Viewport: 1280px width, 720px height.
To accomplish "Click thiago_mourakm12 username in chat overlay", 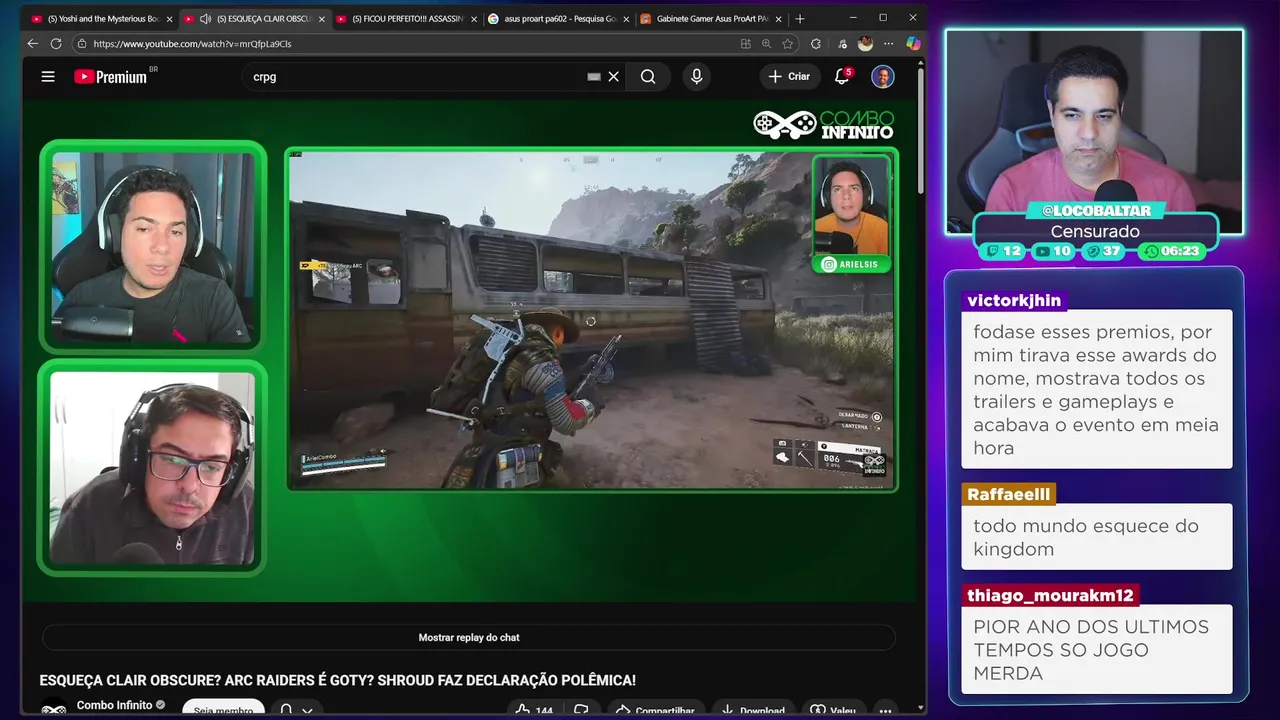I will [1050, 595].
